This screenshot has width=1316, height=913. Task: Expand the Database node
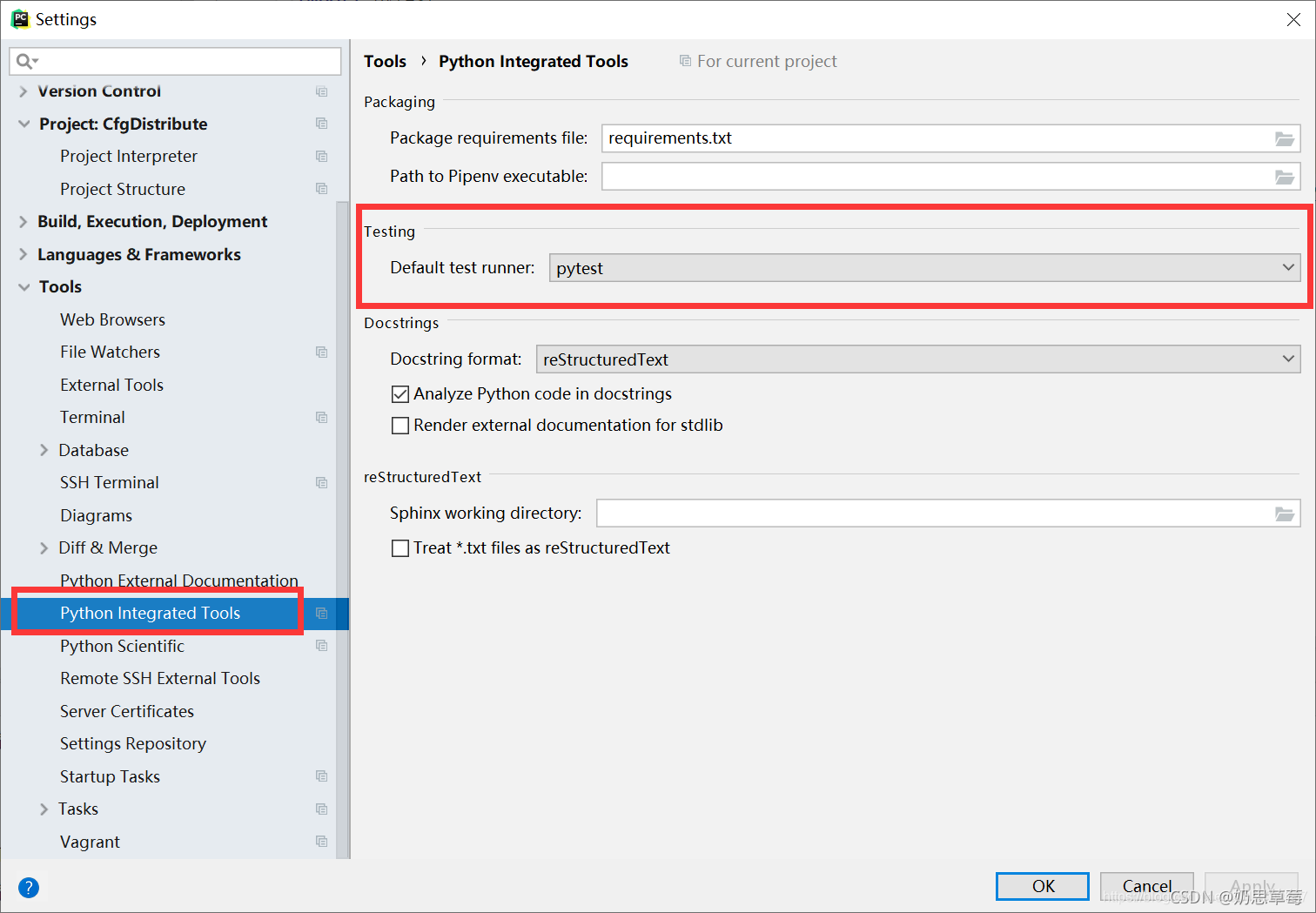(44, 450)
